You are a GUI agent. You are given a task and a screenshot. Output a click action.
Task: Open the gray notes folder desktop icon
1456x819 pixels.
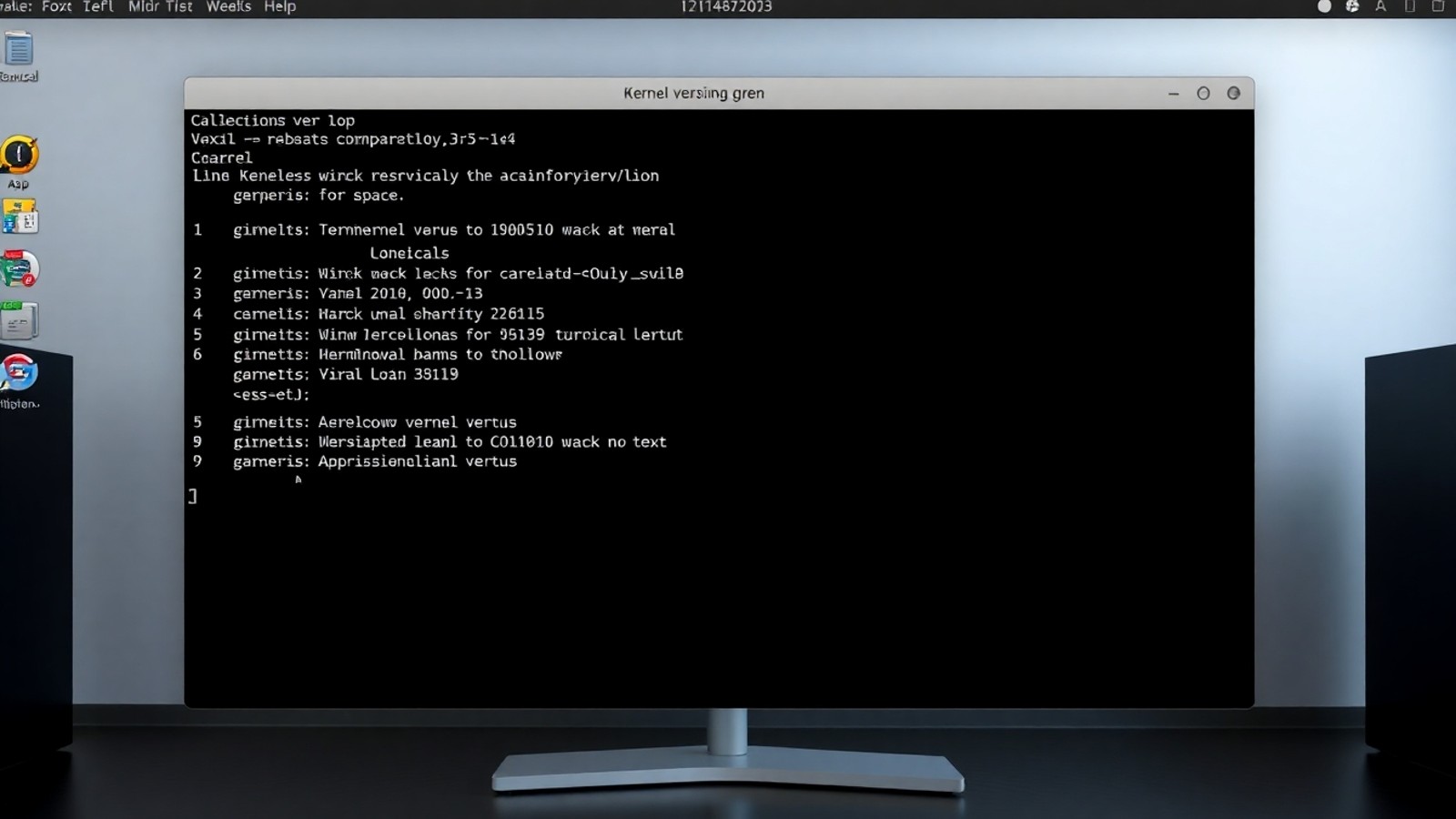(19, 320)
